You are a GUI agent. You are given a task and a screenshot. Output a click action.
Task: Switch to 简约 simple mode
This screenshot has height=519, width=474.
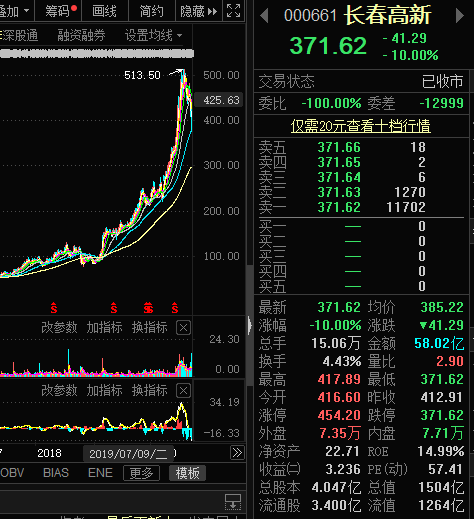(152, 11)
